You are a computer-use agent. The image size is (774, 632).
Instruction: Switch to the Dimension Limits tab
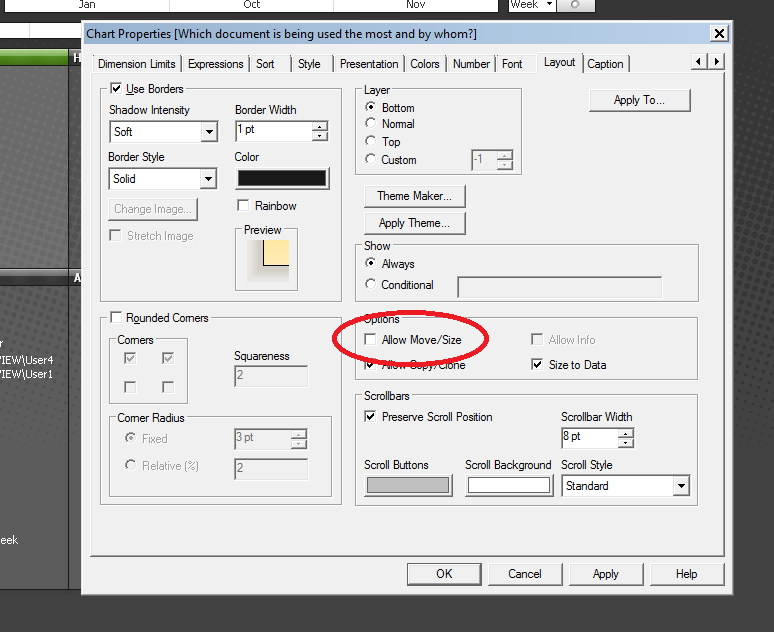tap(137, 64)
